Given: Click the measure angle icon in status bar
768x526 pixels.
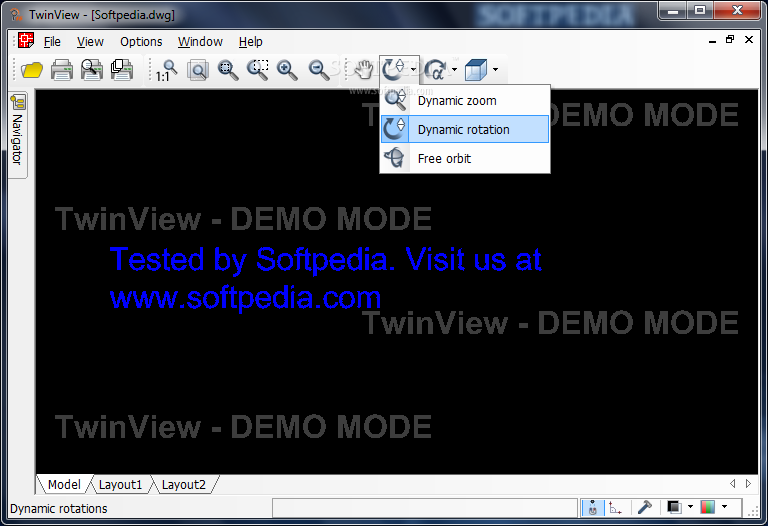Looking at the screenshot, I should click(615, 508).
